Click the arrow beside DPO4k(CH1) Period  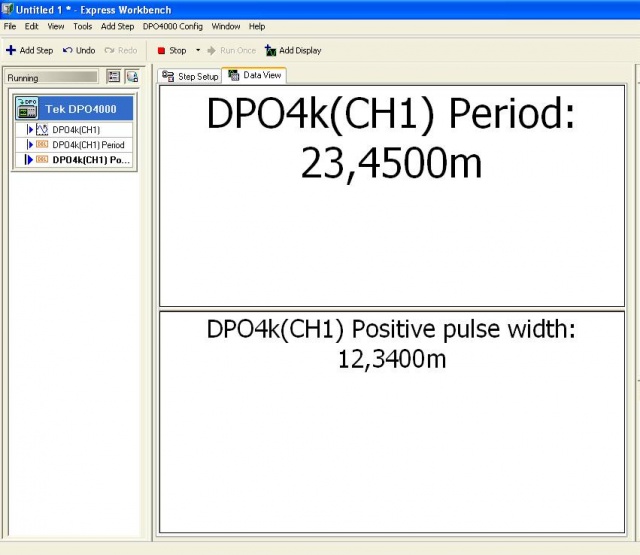coord(29,144)
